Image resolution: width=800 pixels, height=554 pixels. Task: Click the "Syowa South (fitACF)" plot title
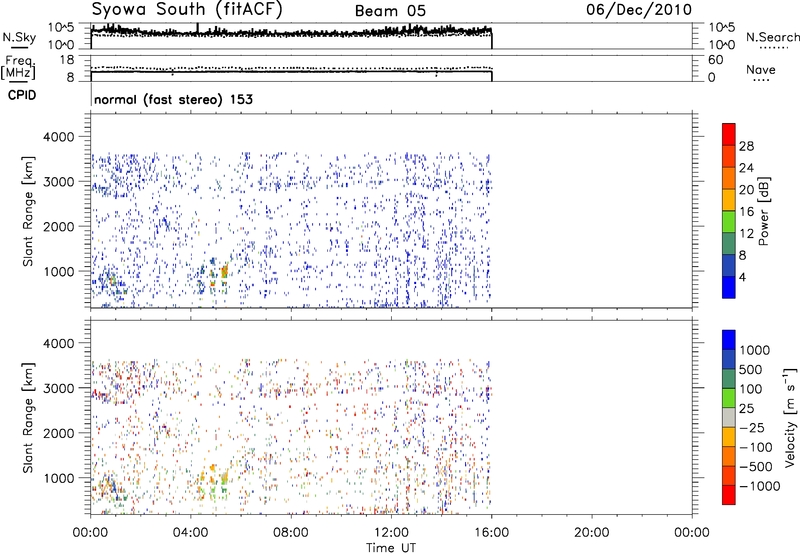pos(187,10)
